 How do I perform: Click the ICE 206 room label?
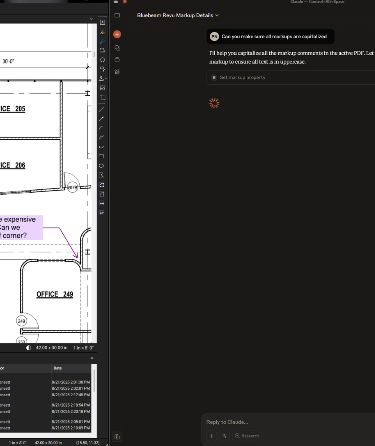pyautogui.click(x=13, y=165)
